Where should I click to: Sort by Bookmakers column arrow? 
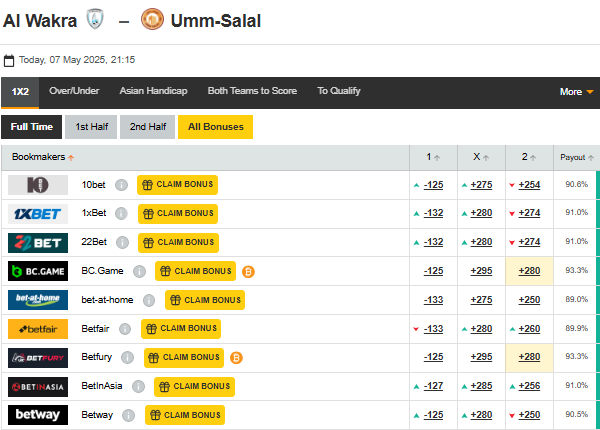pos(71,158)
